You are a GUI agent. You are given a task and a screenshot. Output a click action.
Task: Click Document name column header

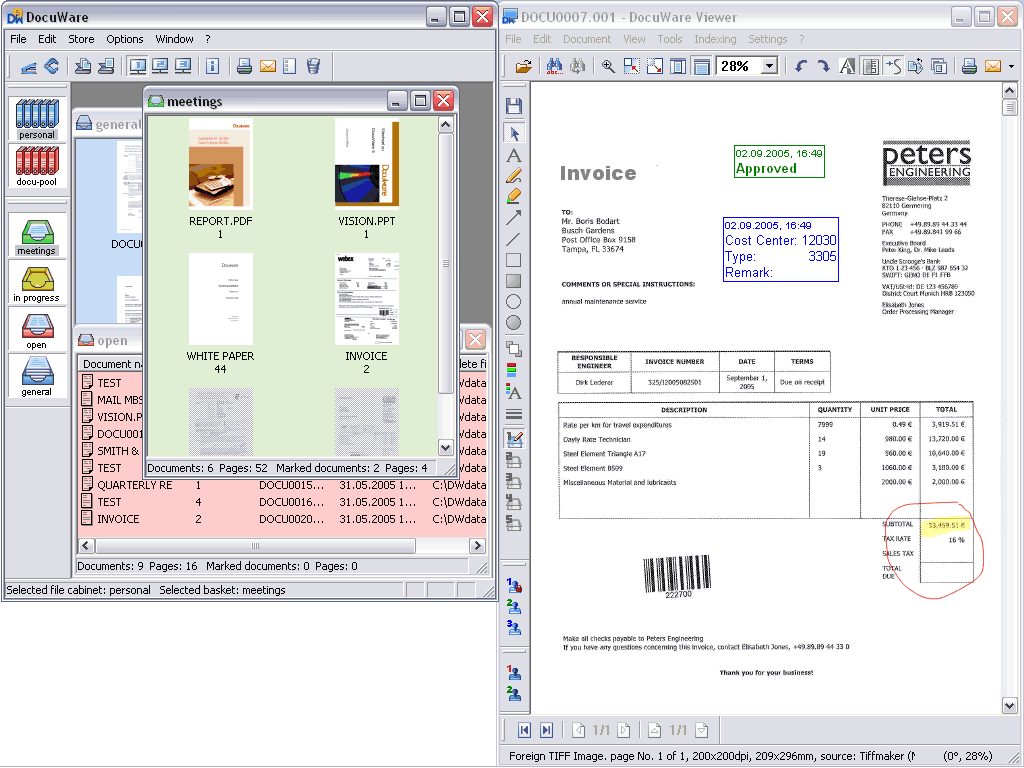coord(112,364)
